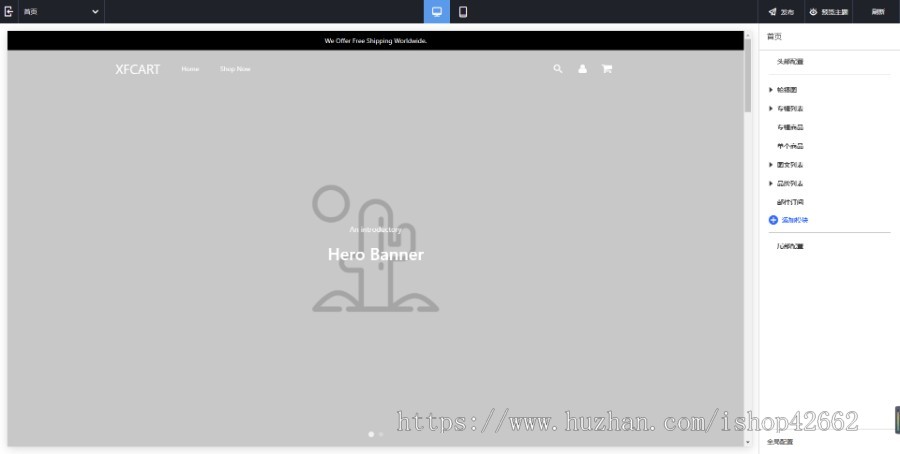Click the exit editor icon
Viewport: 900px width, 454px height.
pos(9,11)
